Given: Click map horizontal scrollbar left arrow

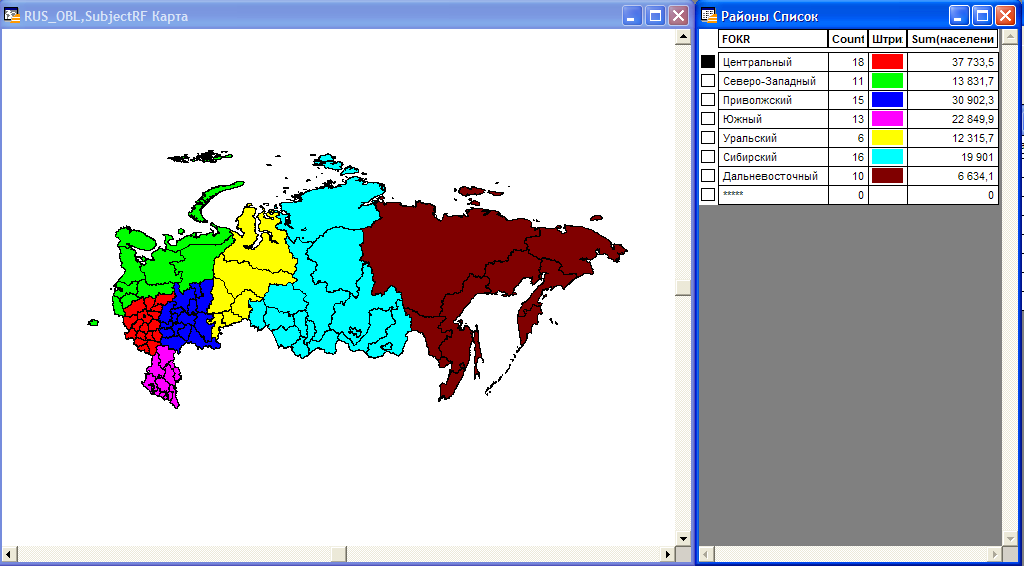Looking at the screenshot, I should (8, 554).
